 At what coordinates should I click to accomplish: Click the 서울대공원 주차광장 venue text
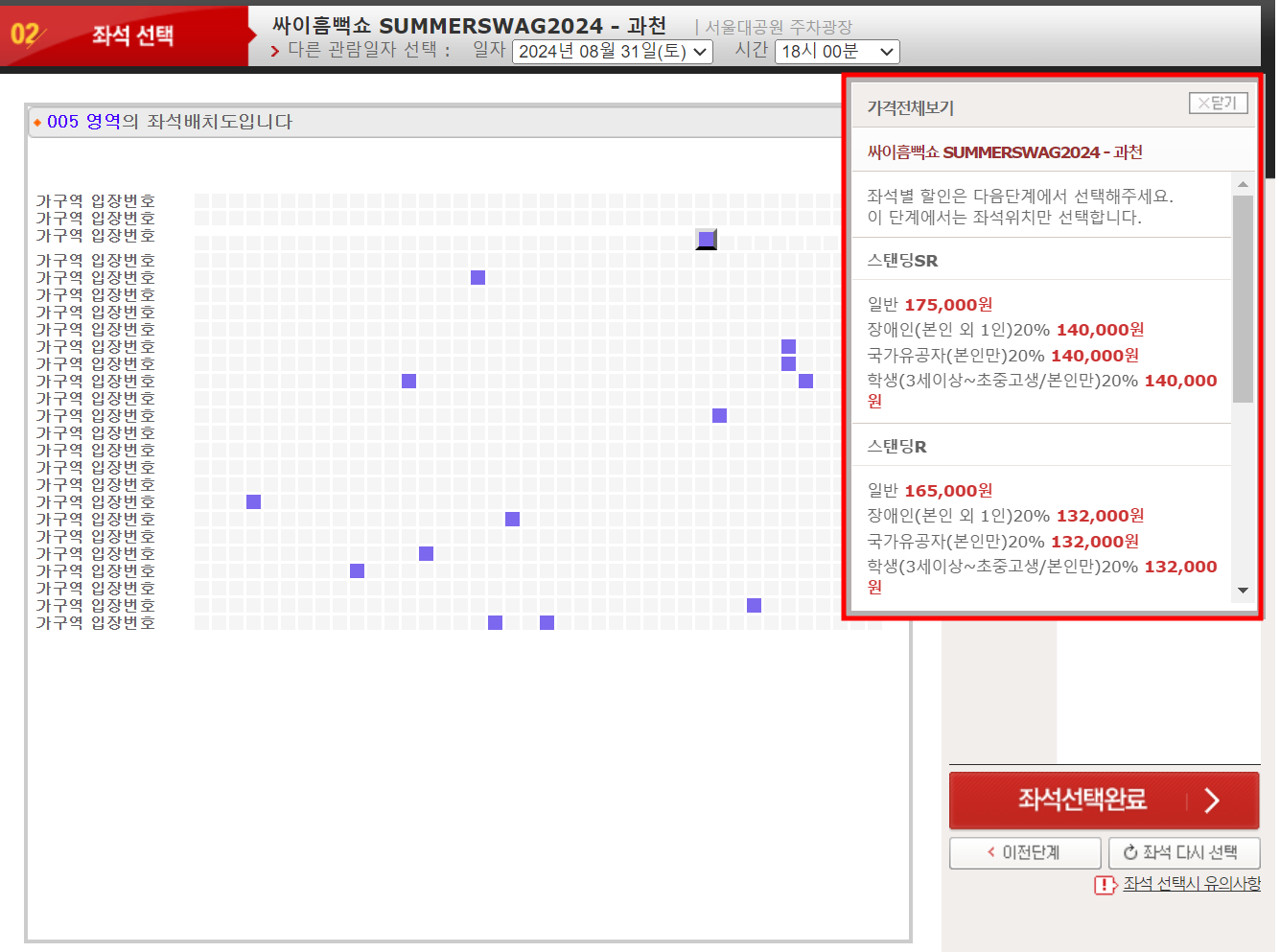click(778, 28)
